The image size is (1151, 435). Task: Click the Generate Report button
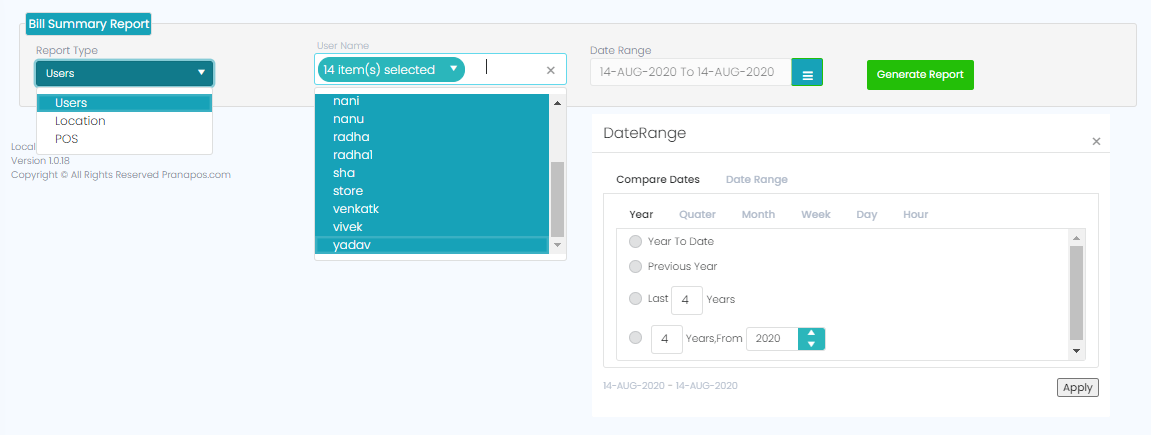click(x=921, y=75)
